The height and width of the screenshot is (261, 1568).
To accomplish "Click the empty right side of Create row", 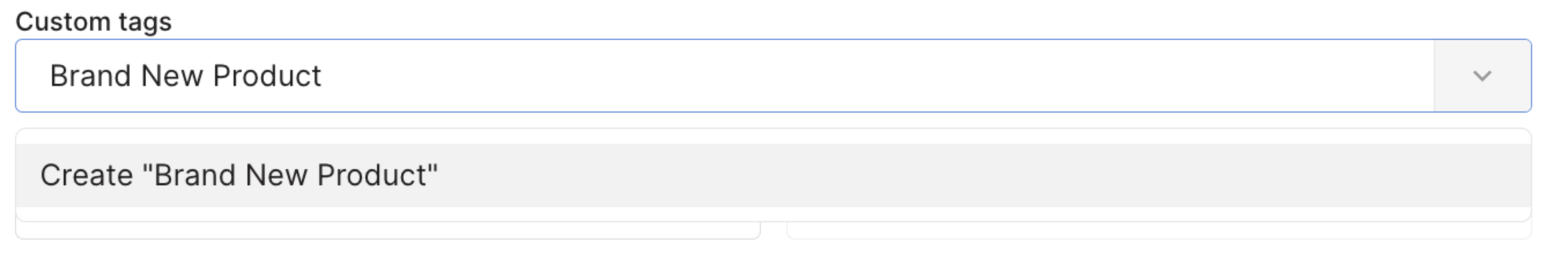I will [1096, 176].
